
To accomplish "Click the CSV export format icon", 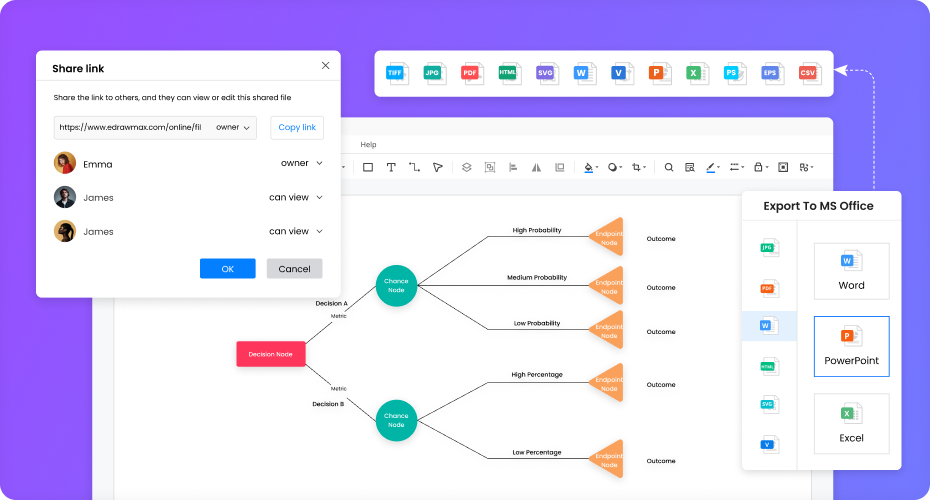I will click(x=808, y=73).
